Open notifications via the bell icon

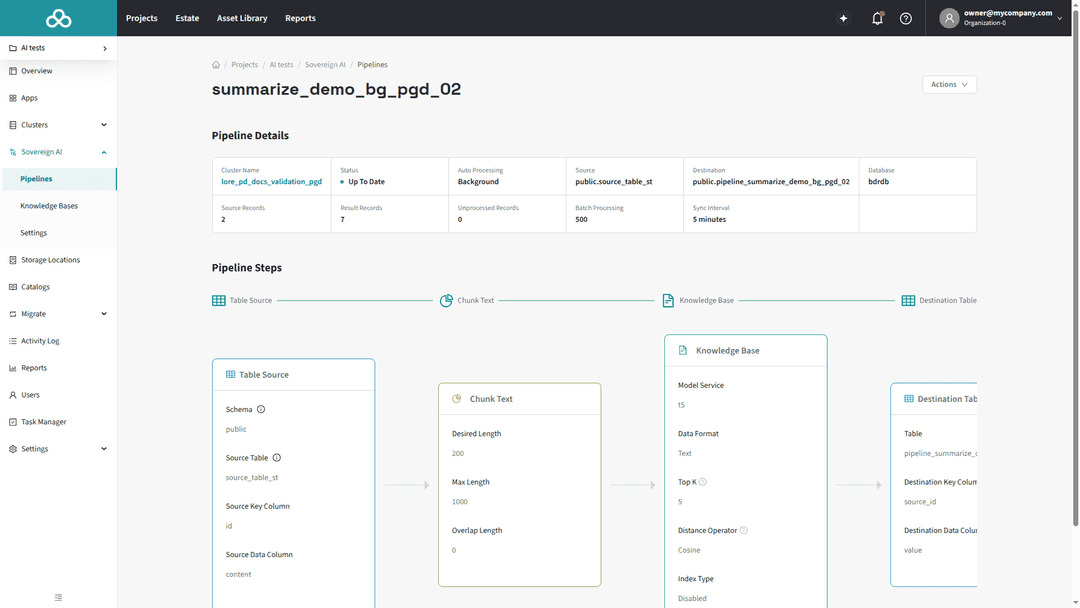877,18
